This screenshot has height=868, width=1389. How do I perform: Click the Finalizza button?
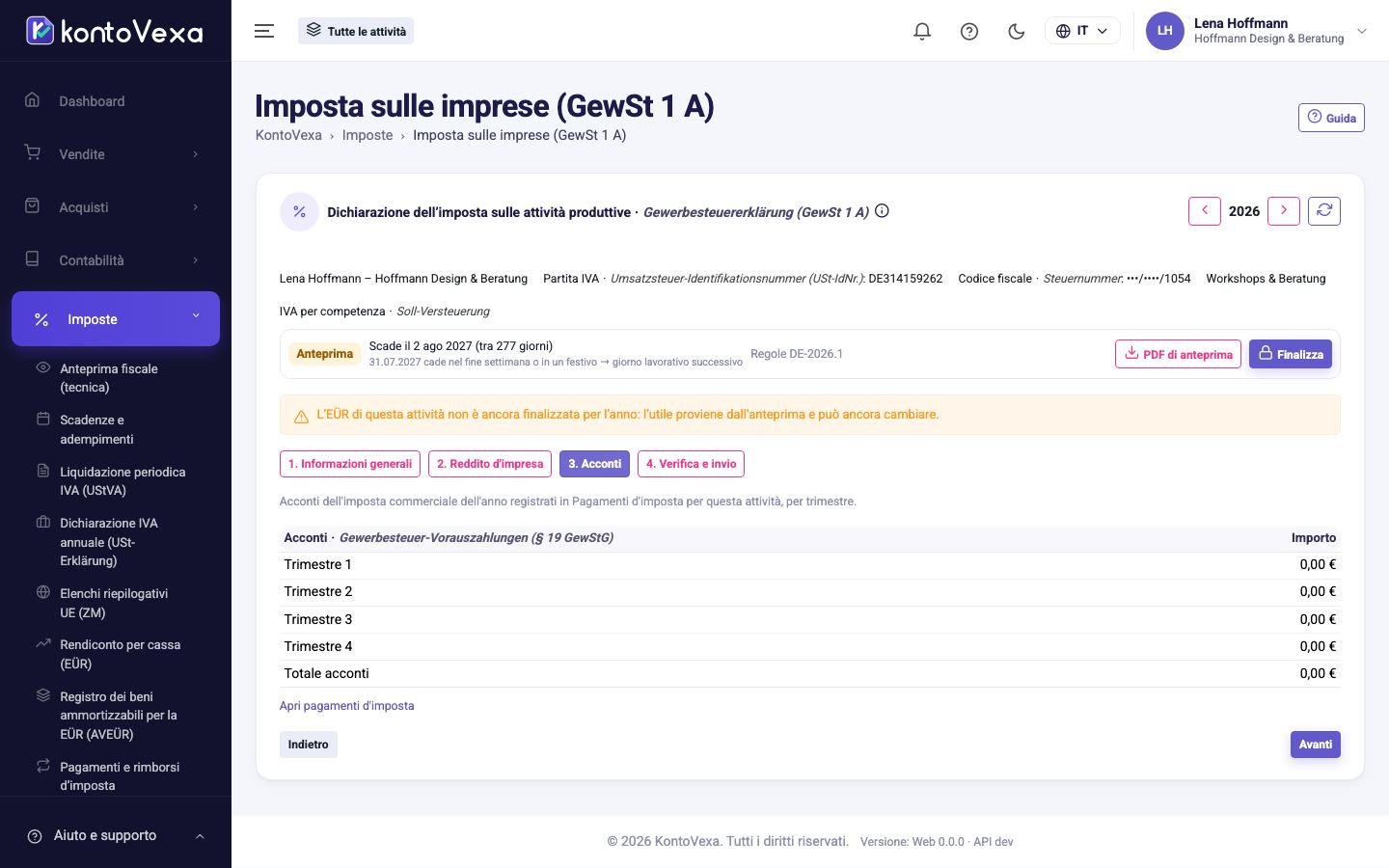point(1291,354)
